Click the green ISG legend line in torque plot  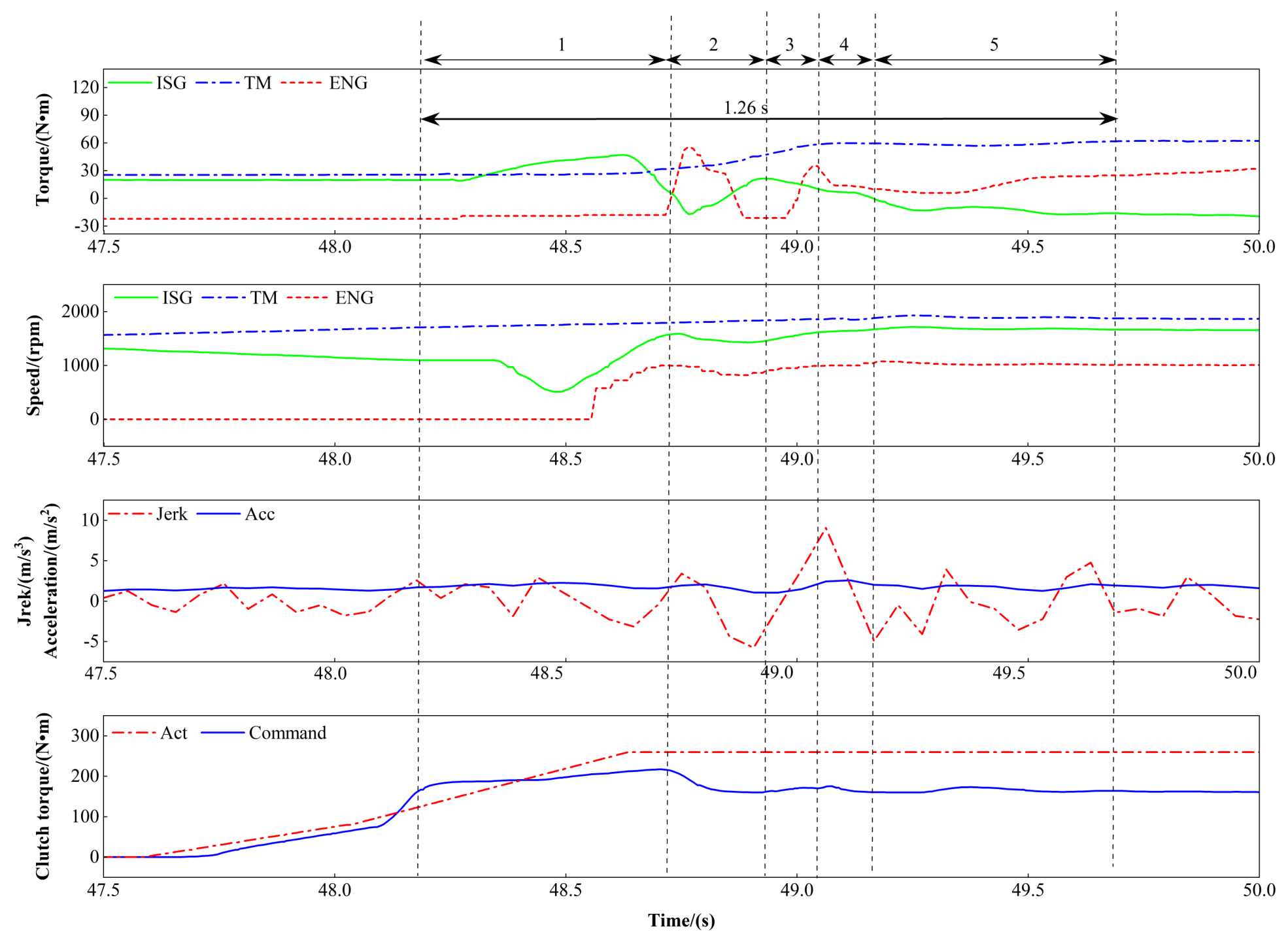point(129,83)
